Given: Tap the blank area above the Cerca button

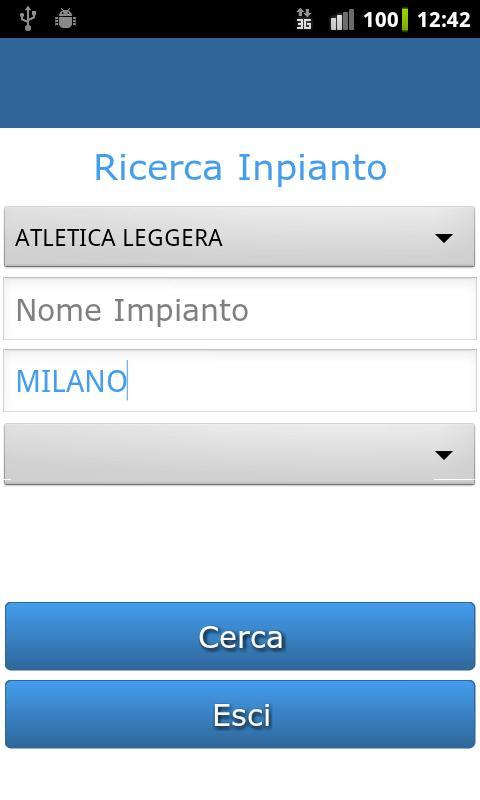Looking at the screenshot, I should (x=240, y=543).
